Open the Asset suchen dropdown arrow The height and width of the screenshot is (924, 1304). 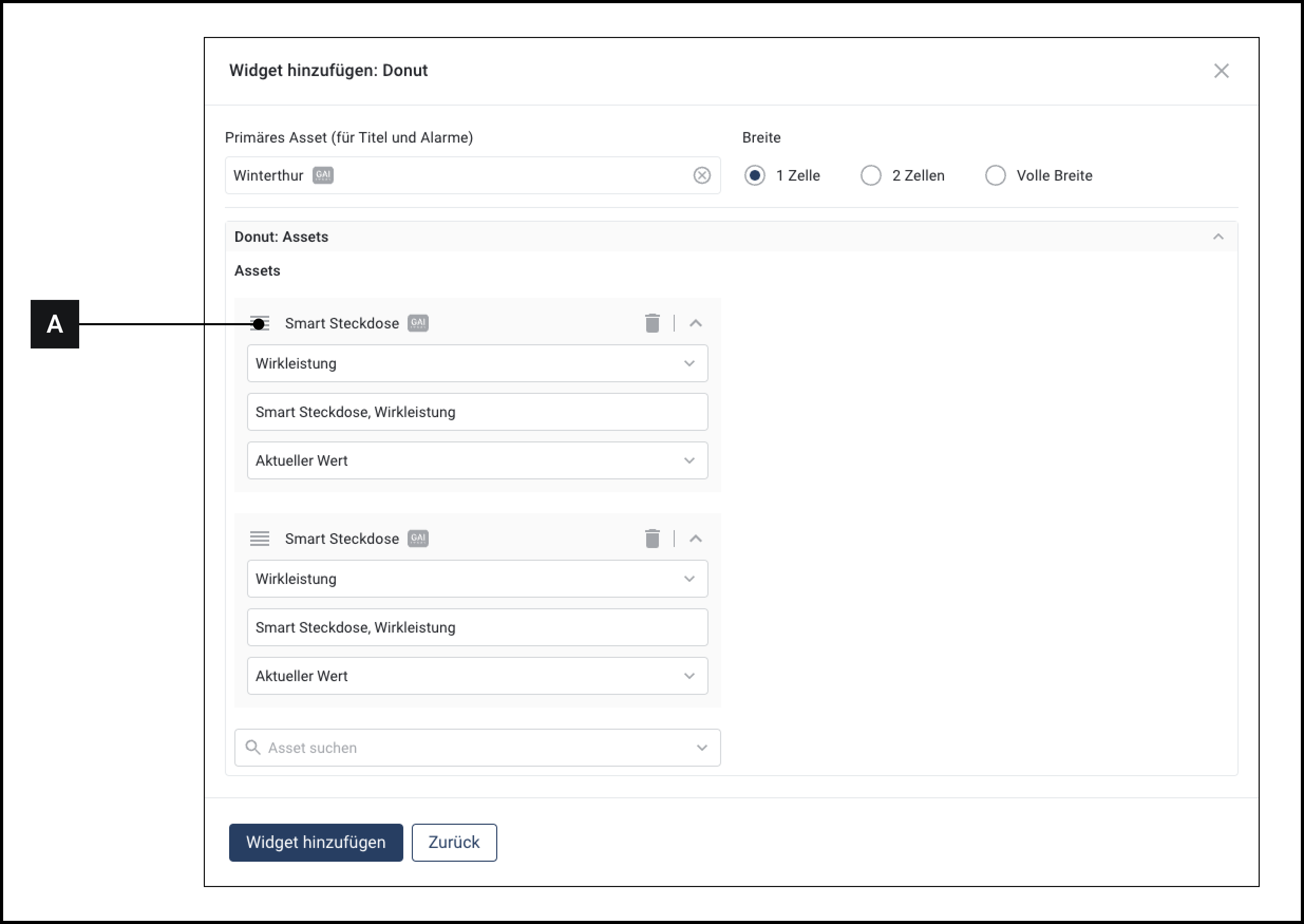(x=702, y=748)
